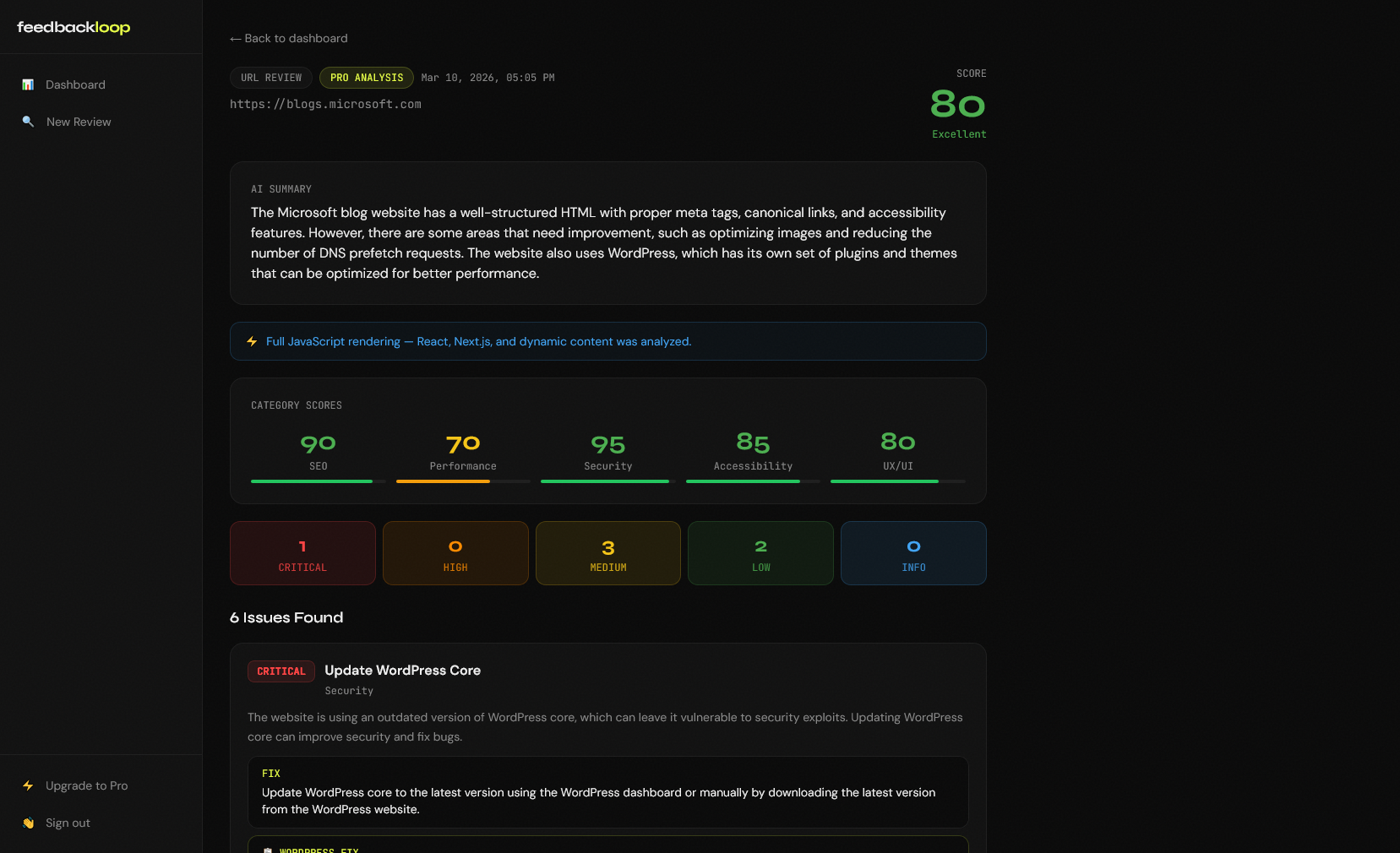The height and width of the screenshot is (853, 1400).
Task: Click the review date Mar 10, 2026
Action: pyautogui.click(x=488, y=78)
